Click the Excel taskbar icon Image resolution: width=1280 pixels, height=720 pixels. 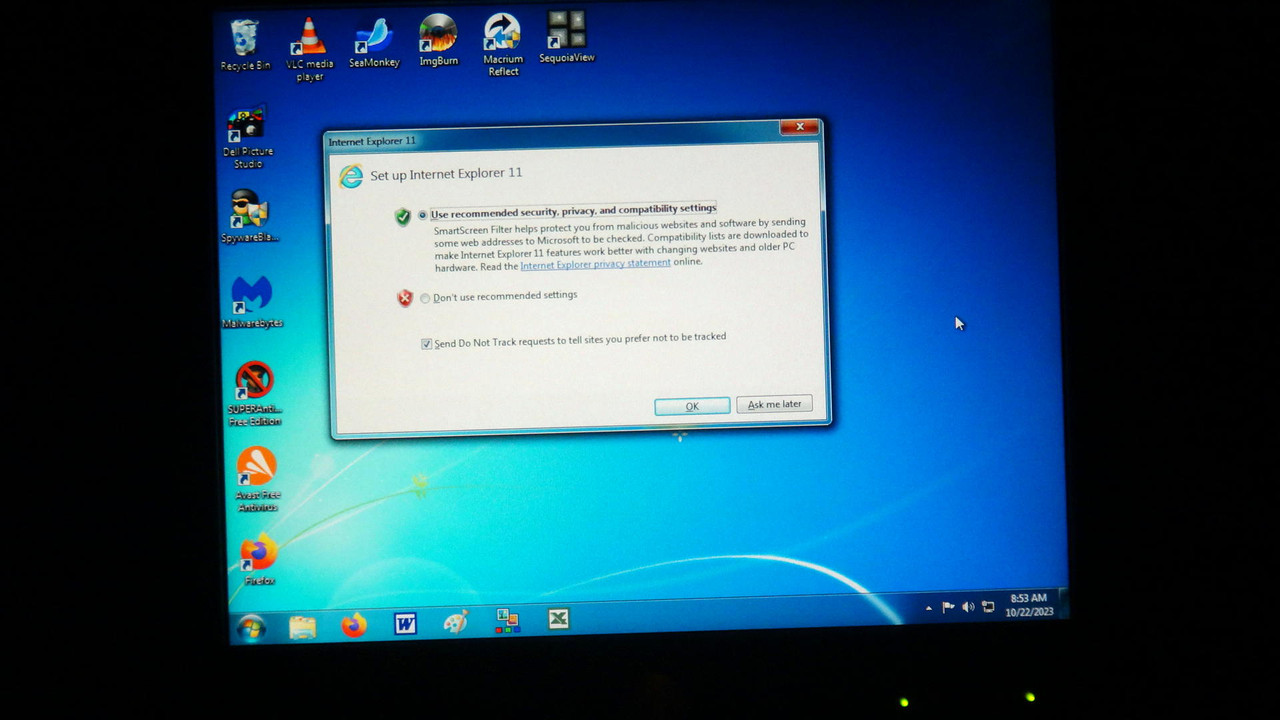pos(559,619)
